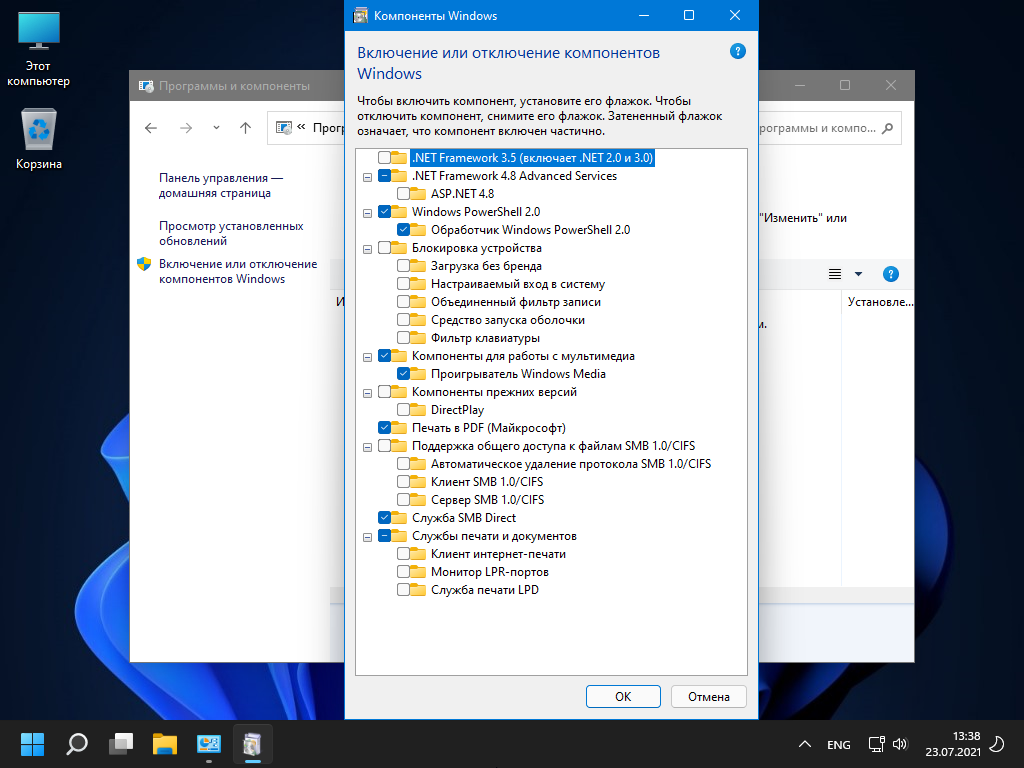Launch File Explorer from the taskbar
The height and width of the screenshot is (768, 1024).
pos(165,744)
